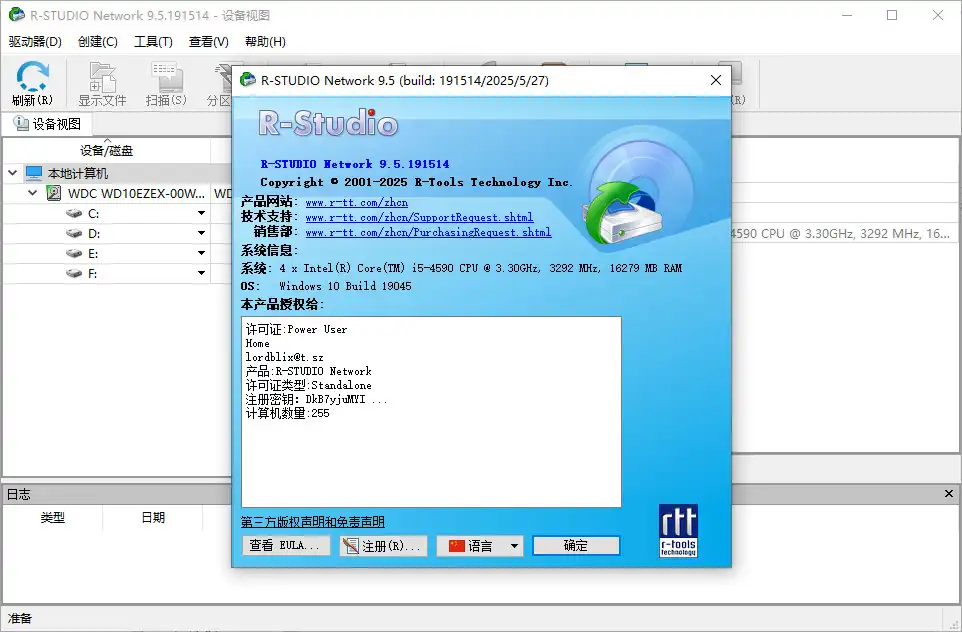Click the 本地计算机 computer icon
This screenshot has width=962, height=632.
35,173
